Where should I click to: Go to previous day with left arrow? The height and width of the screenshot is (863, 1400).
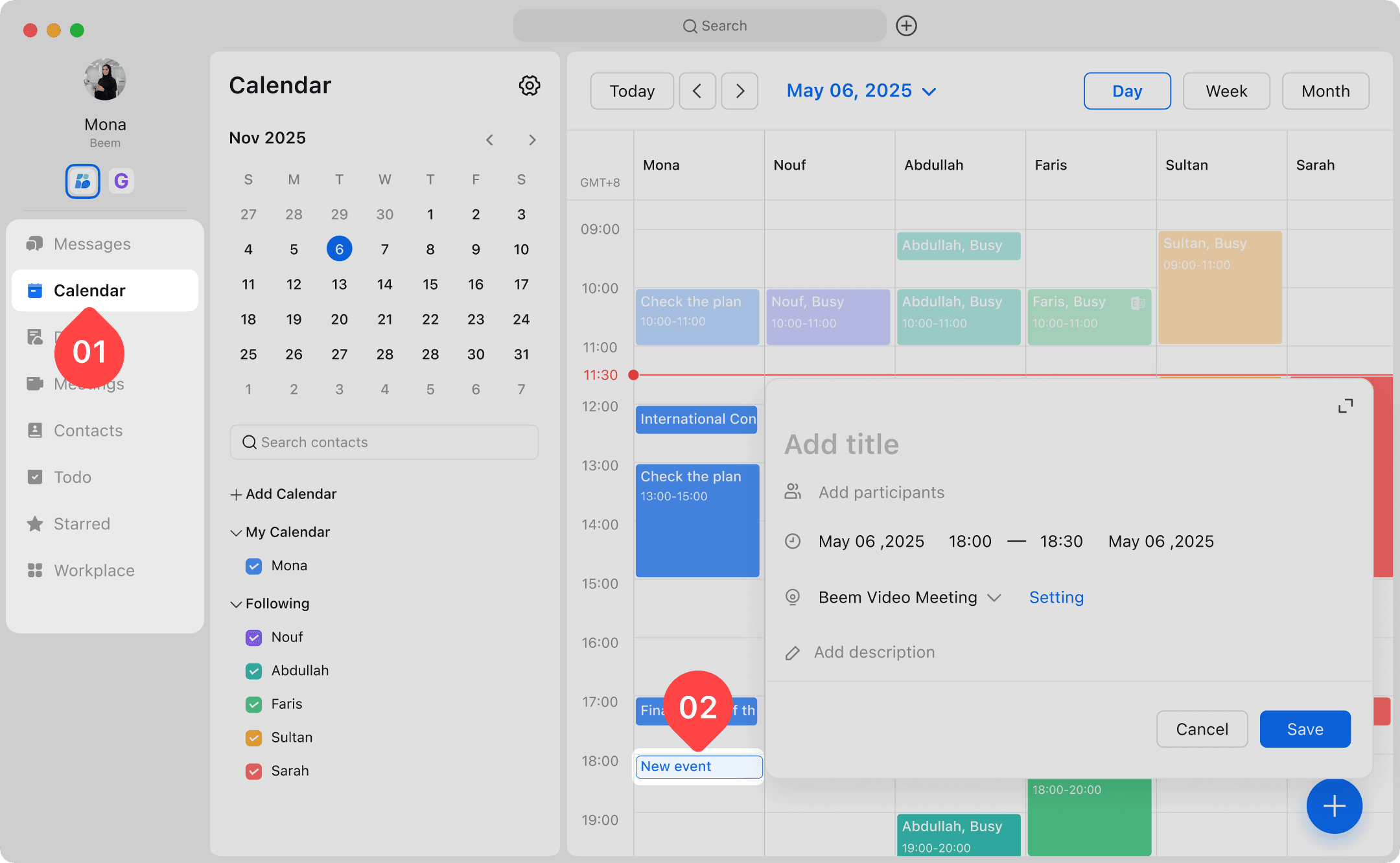point(697,91)
